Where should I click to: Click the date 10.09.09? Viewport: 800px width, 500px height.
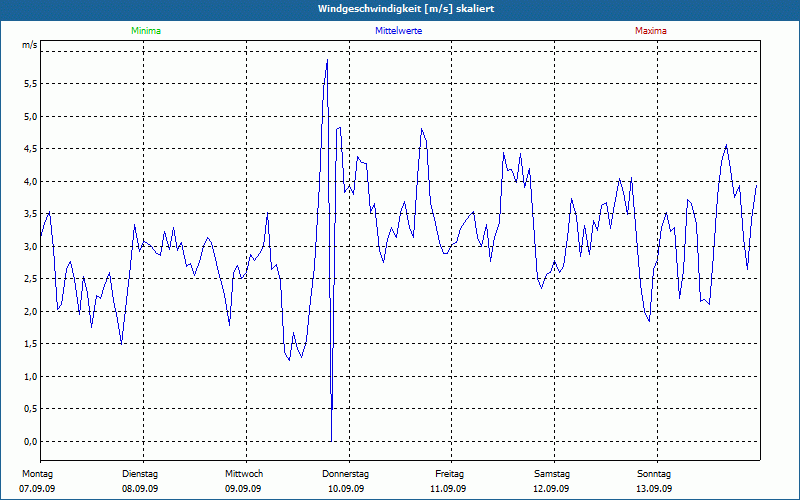point(346,489)
